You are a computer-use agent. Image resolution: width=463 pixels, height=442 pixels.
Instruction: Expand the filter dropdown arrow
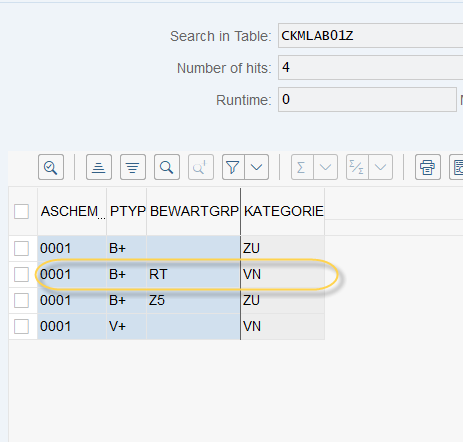pyautogui.click(x=257, y=167)
